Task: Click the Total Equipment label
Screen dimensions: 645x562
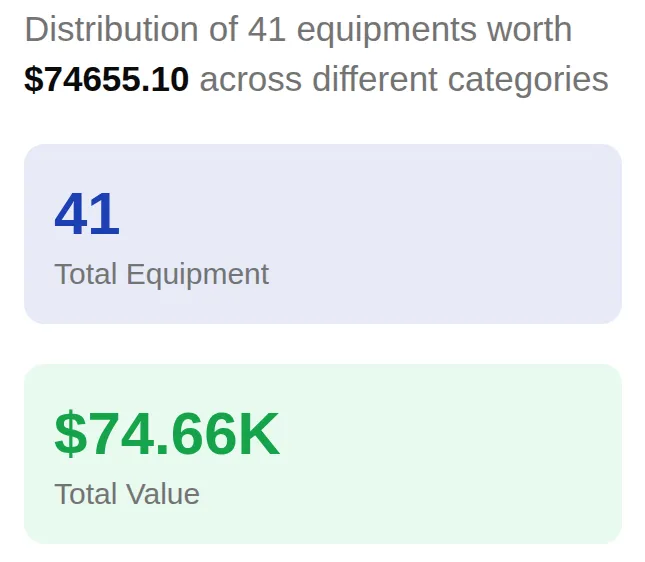Action: 161,274
